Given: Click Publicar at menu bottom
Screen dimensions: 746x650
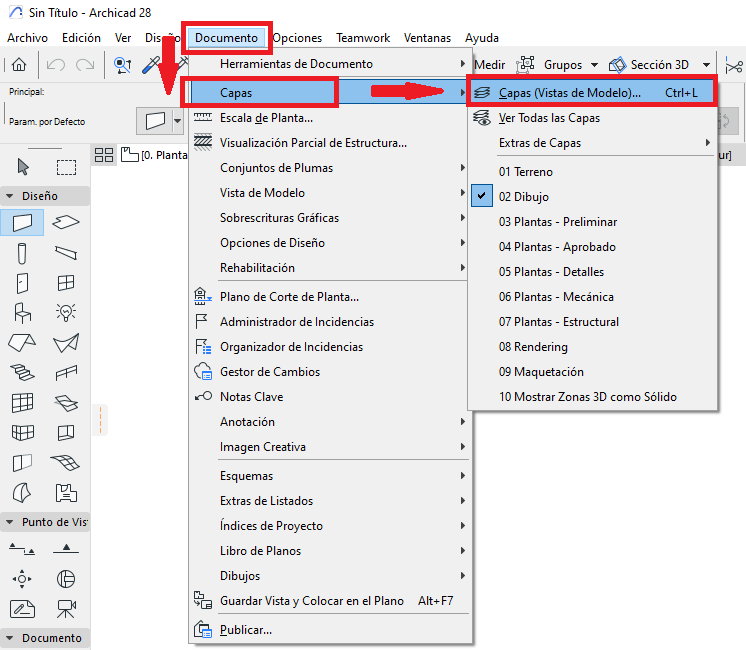Looking at the screenshot, I should [x=245, y=629].
